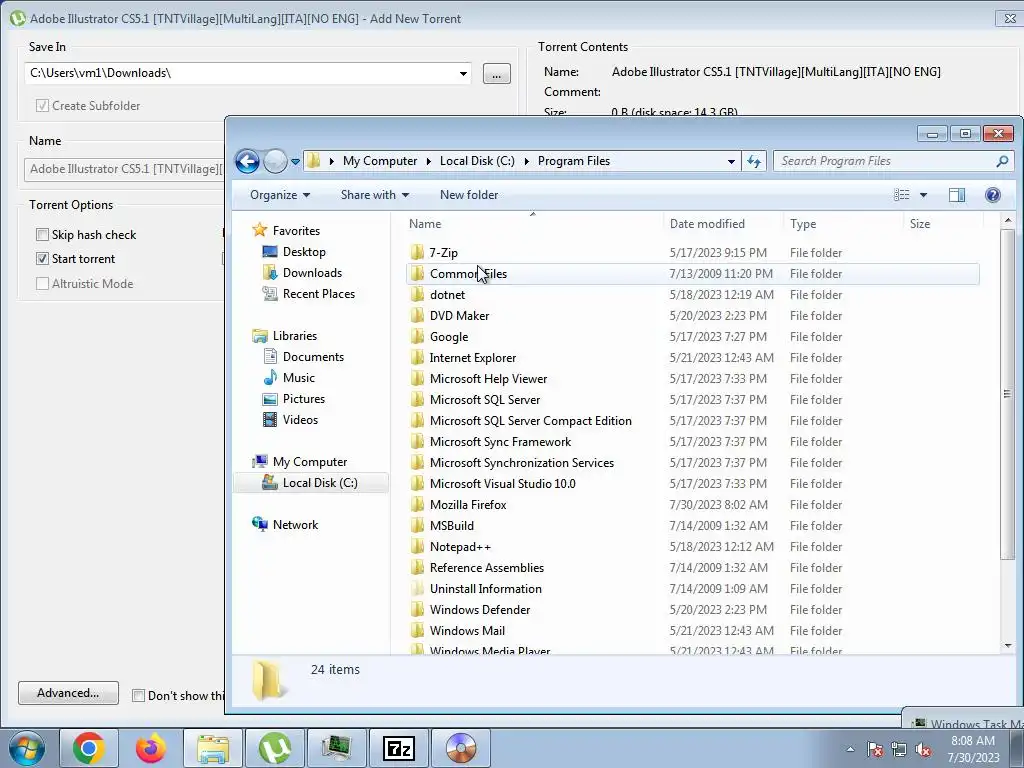Open the view options dropdown arrow

click(923, 195)
